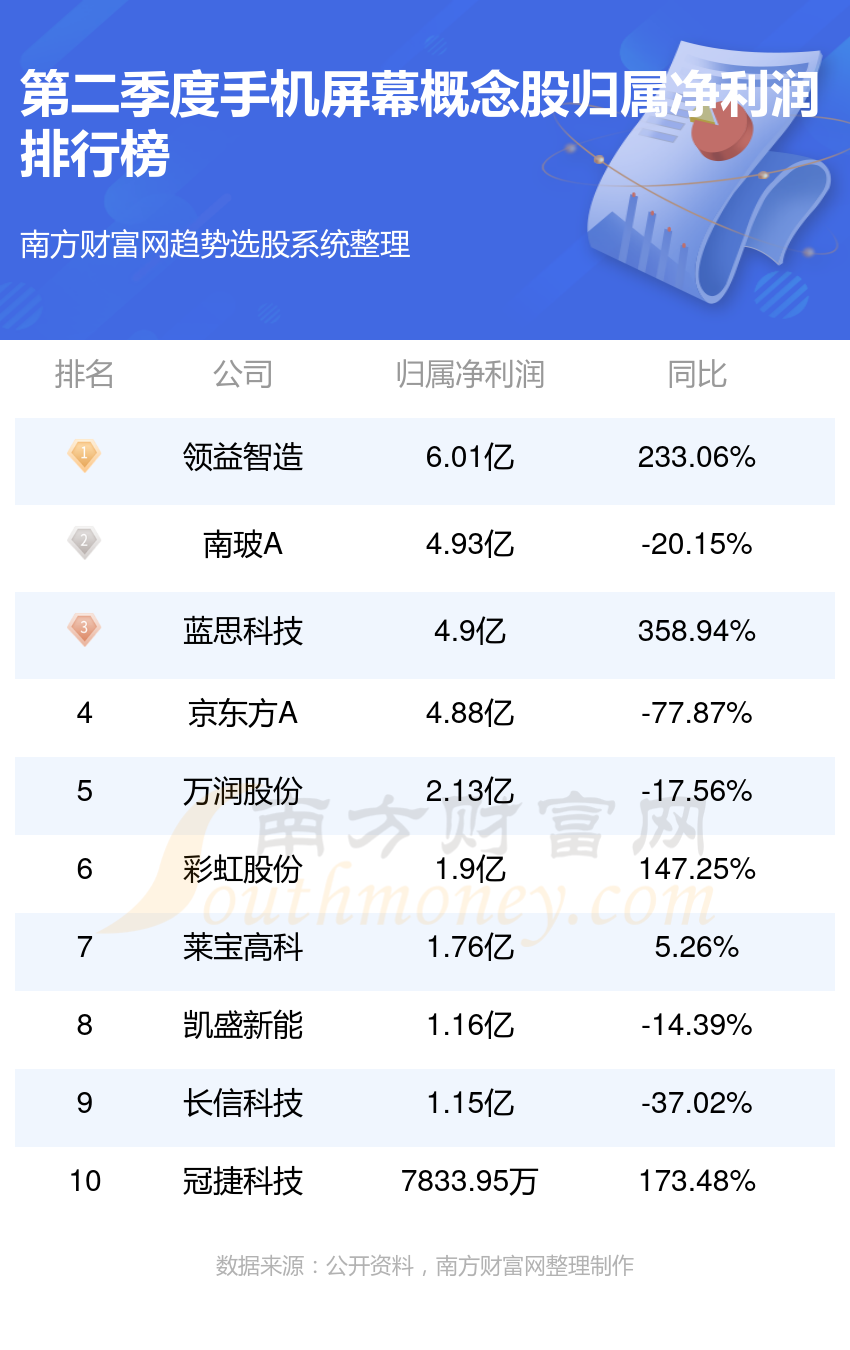Click on 京东方A company name
The height and width of the screenshot is (1350, 850).
pyautogui.click(x=243, y=713)
